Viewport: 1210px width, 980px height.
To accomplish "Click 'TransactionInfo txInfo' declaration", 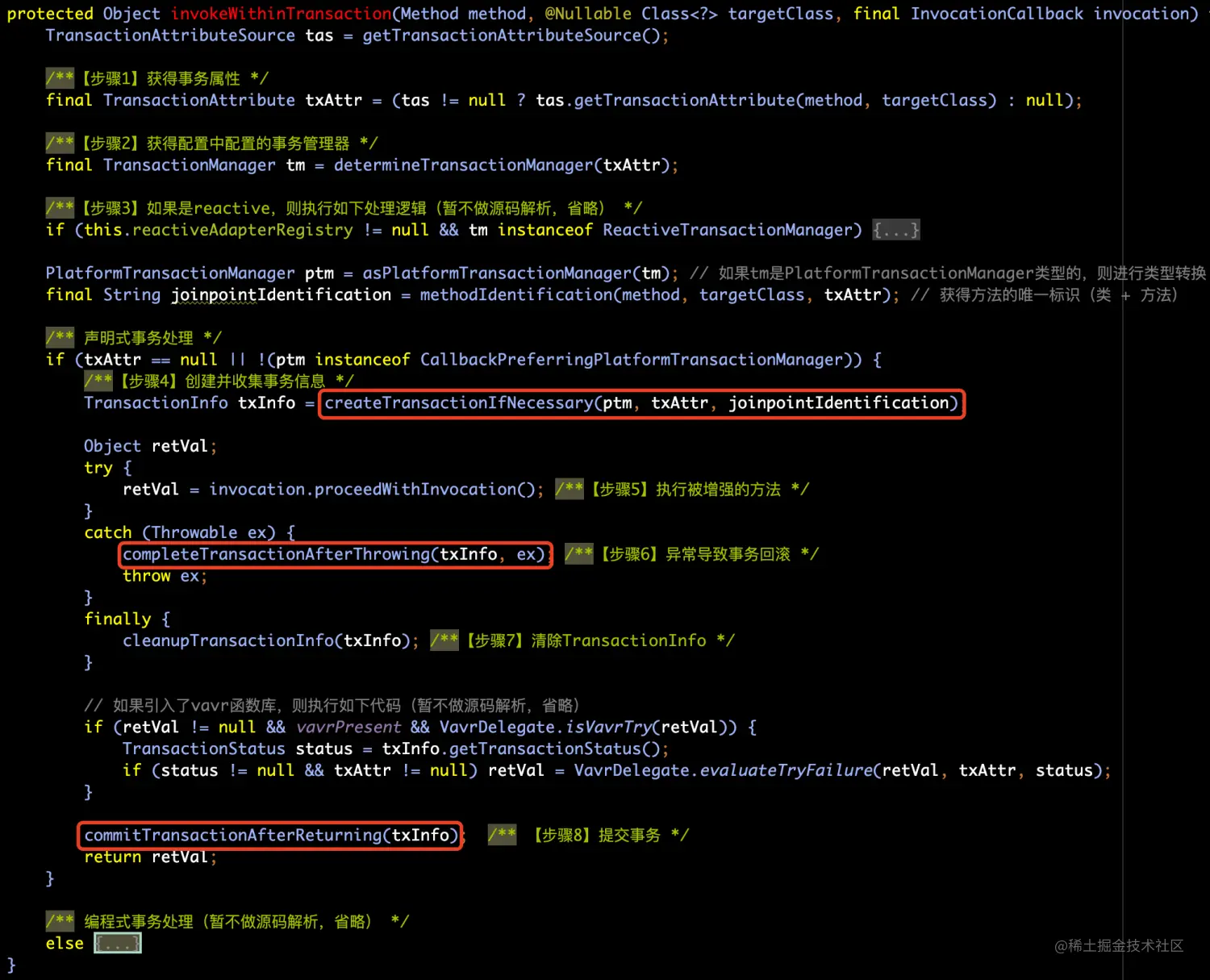I will pyautogui.click(x=190, y=403).
